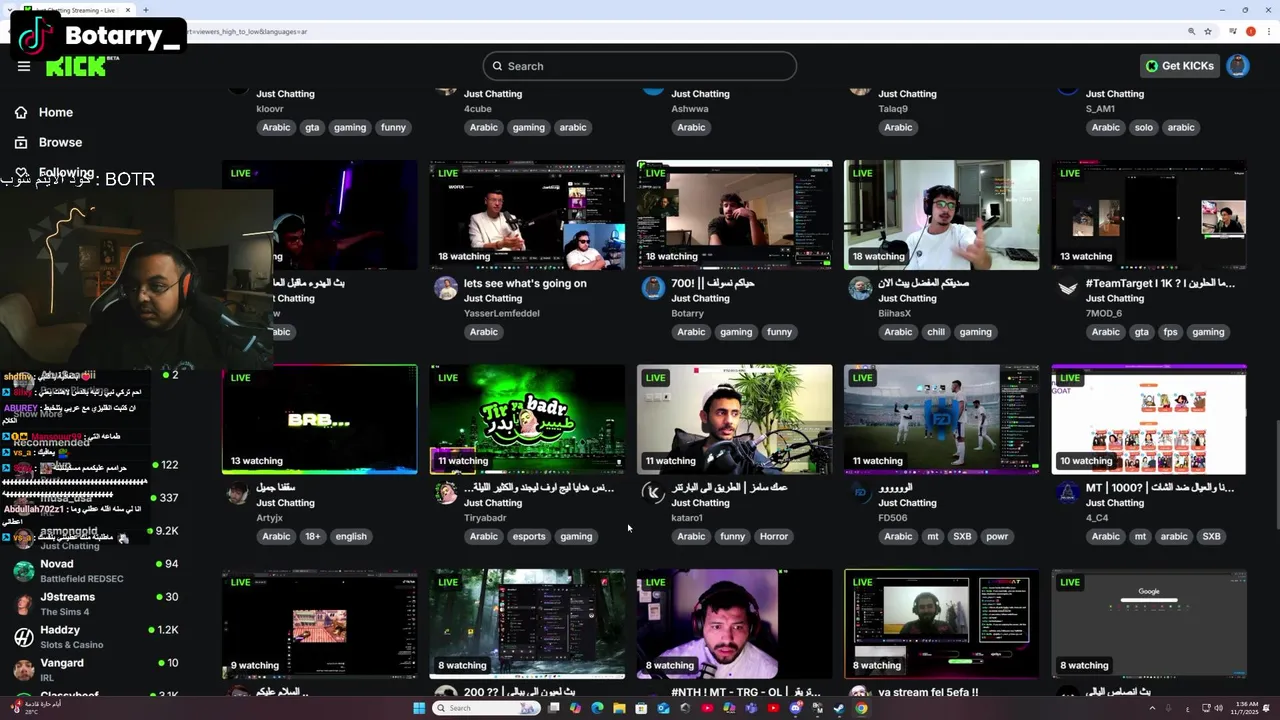Select Novad in recommended channels
1280x720 pixels.
pos(95,571)
